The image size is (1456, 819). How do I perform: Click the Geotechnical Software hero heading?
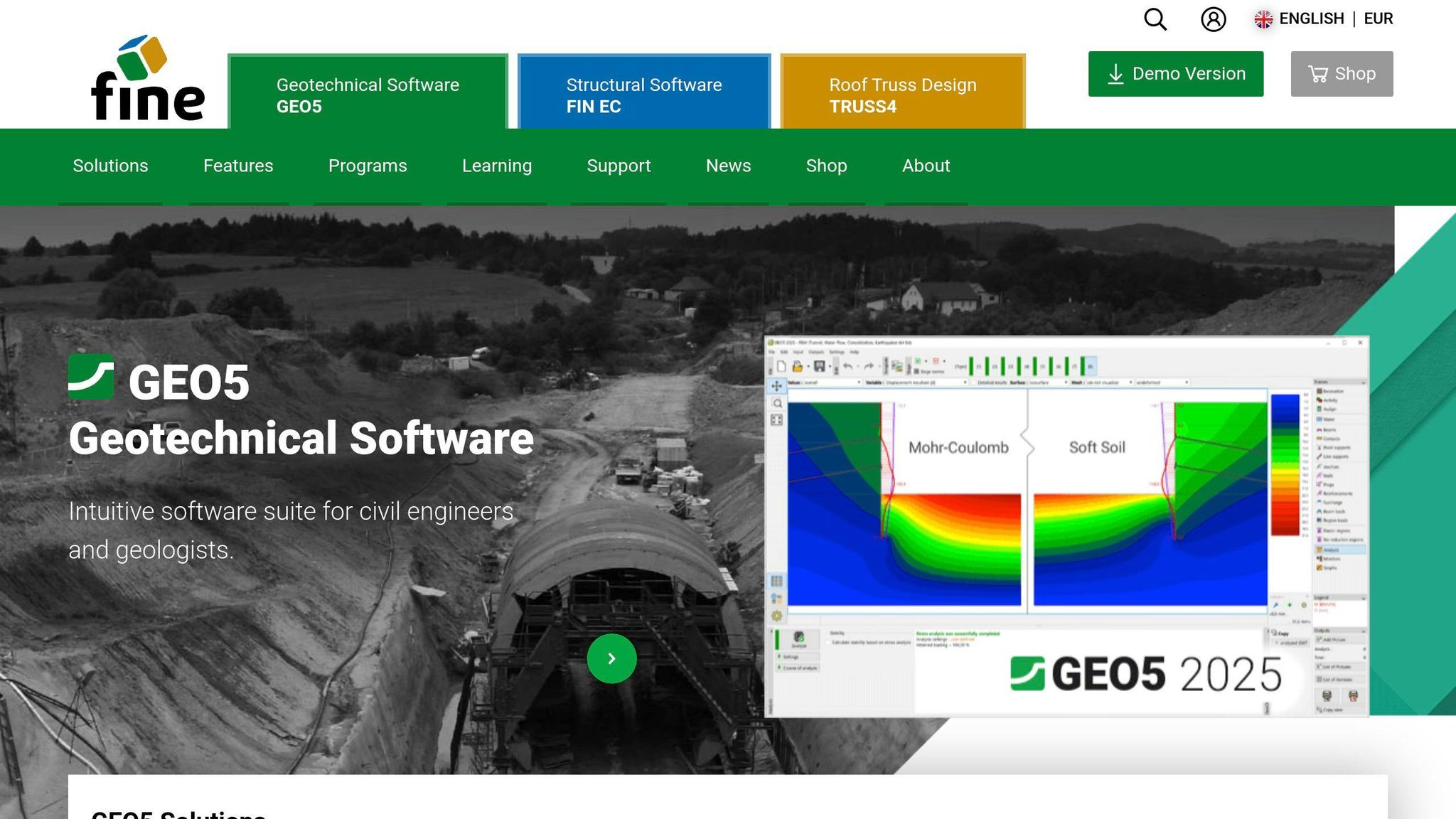point(301,438)
